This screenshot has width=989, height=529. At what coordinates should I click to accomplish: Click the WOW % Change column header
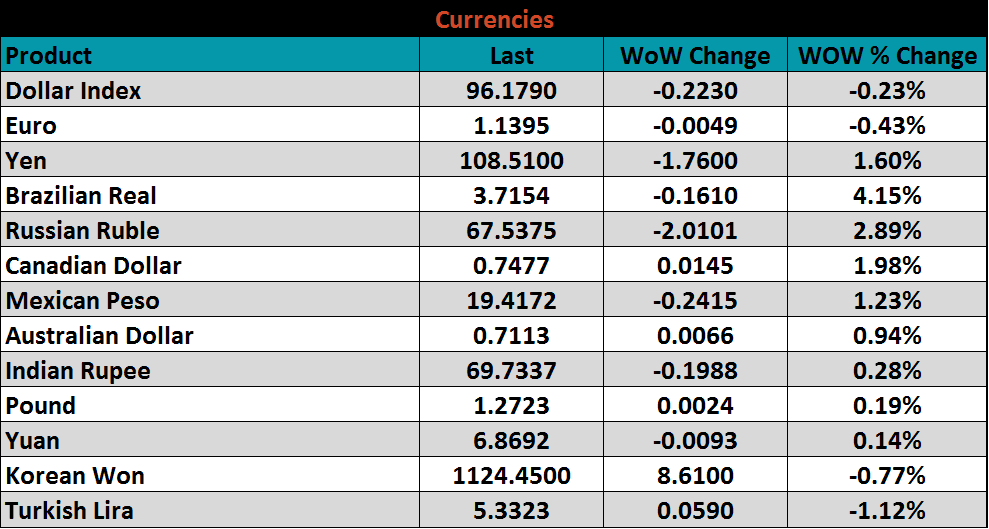tap(887, 56)
